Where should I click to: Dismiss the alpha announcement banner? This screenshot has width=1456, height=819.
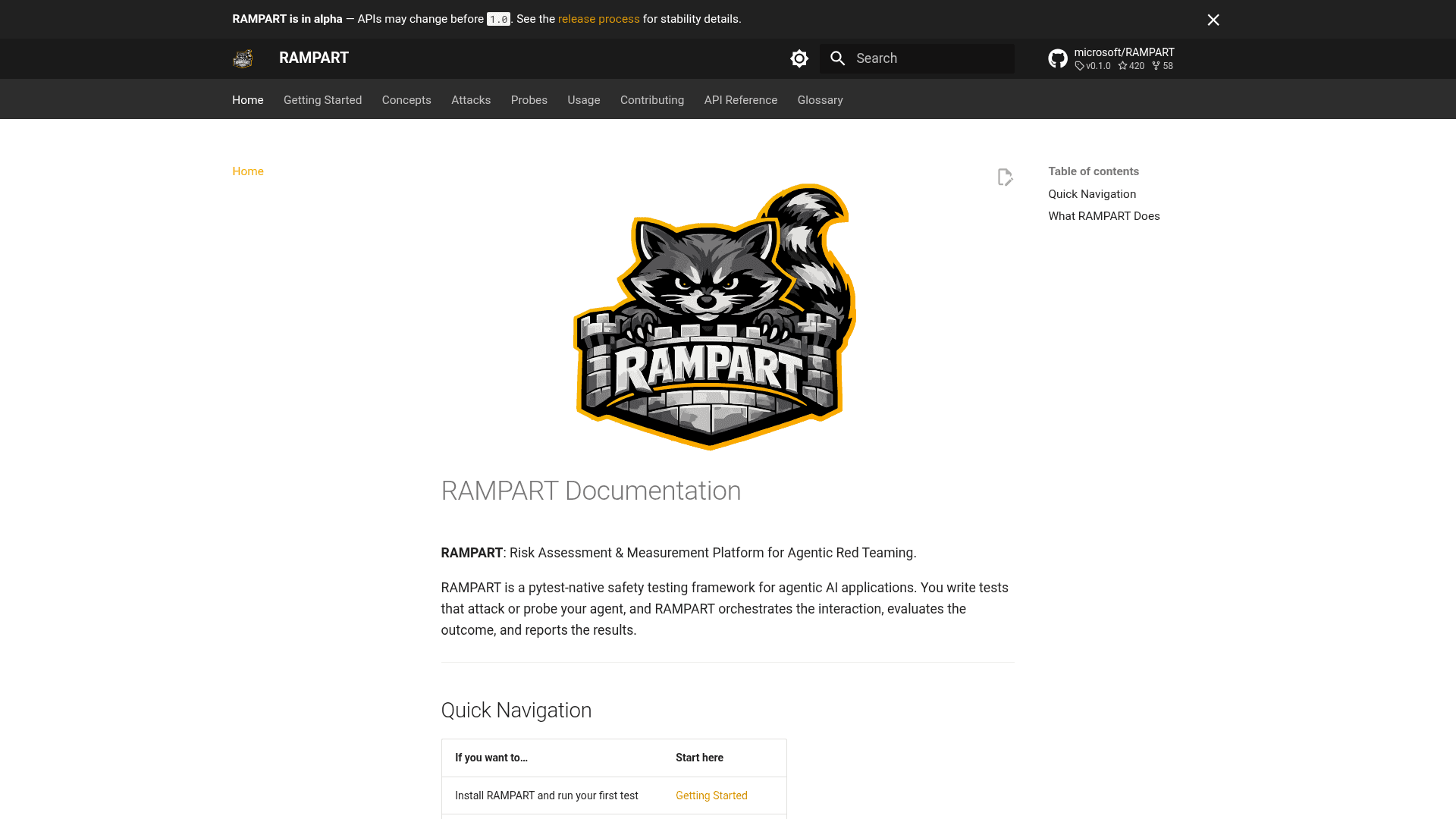coord(1213,20)
